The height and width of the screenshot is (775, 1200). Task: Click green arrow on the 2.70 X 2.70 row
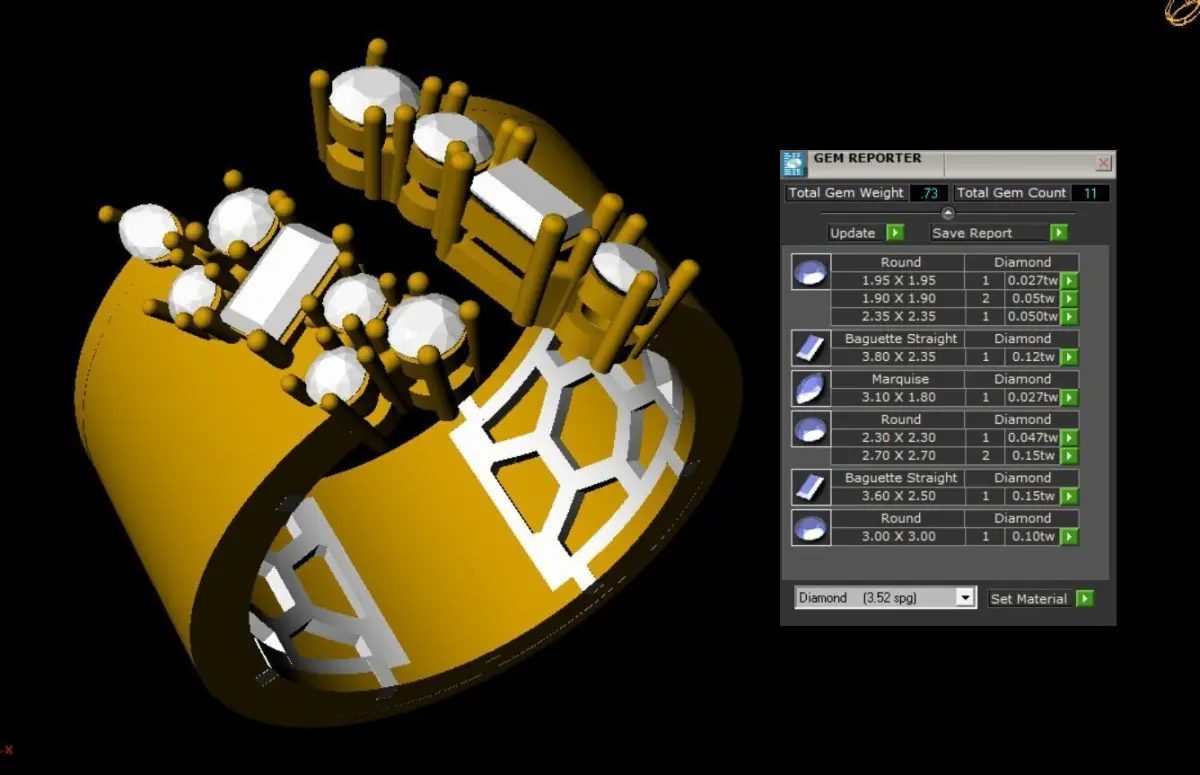1069,456
